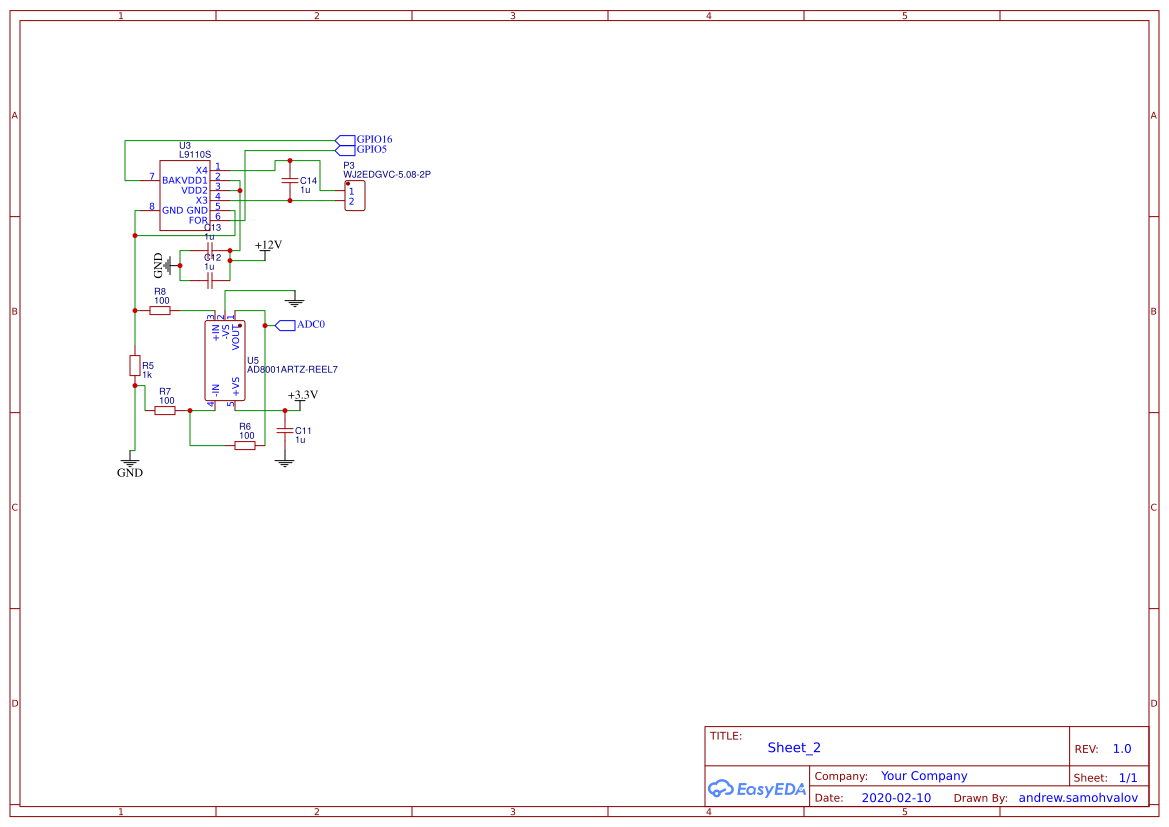Click the -IN pin label on U5

(x=216, y=391)
